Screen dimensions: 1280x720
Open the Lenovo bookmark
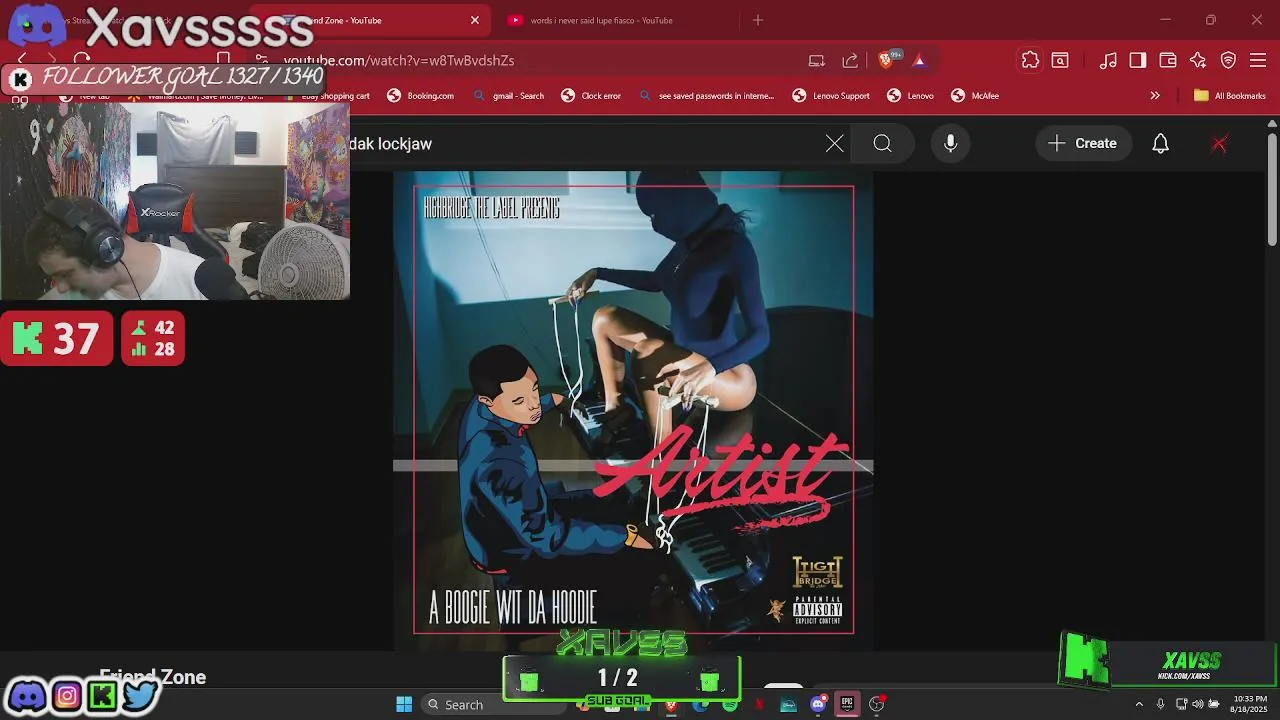910,96
